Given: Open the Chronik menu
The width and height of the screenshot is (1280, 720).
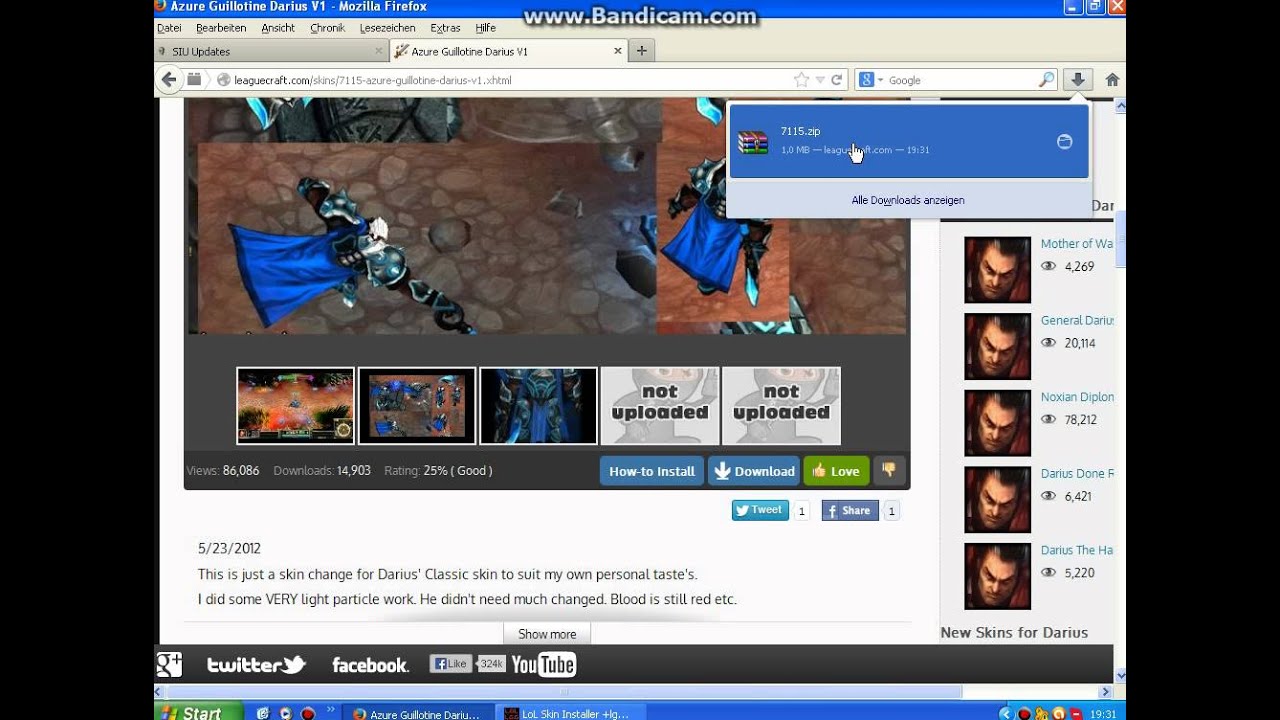Looking at the screenshot, I should [327, 28].
